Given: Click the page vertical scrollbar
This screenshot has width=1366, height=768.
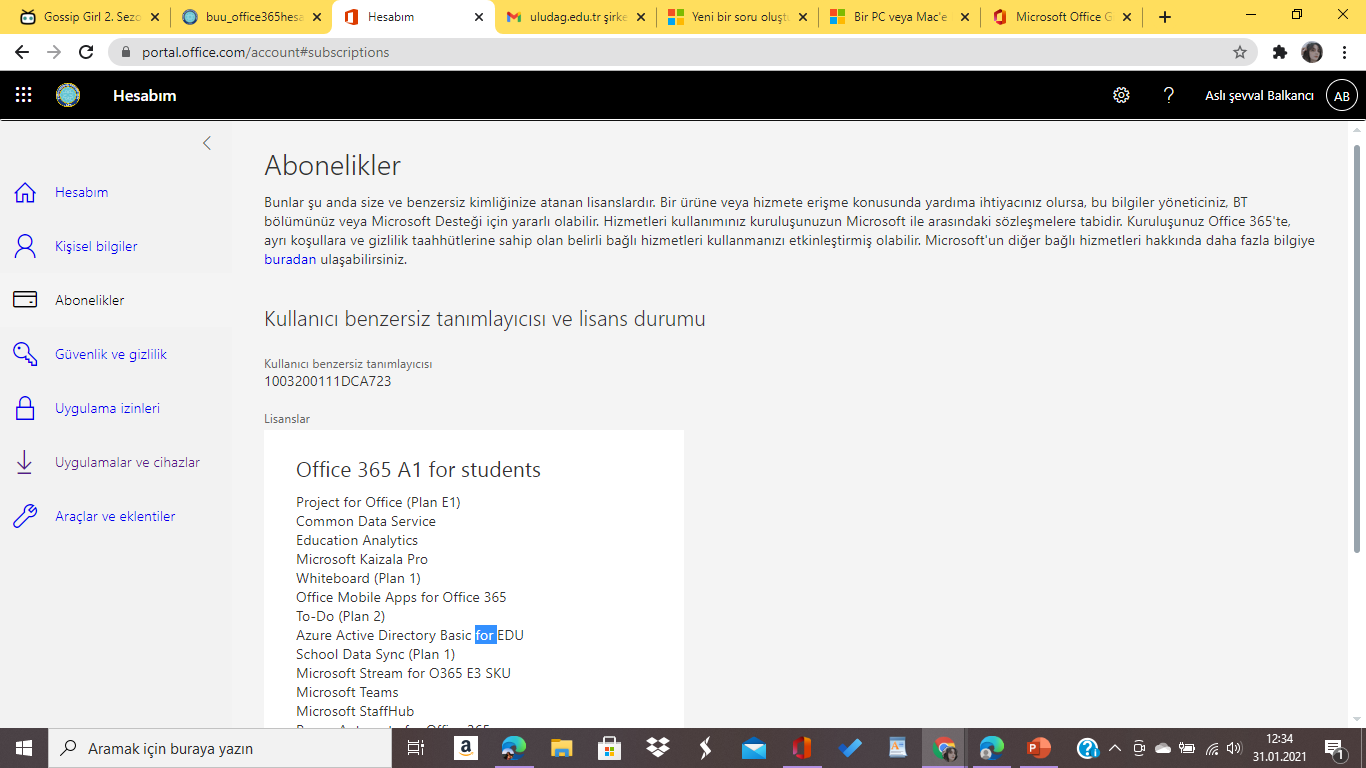Looking at the screenshot, I should pos(1357,349).
